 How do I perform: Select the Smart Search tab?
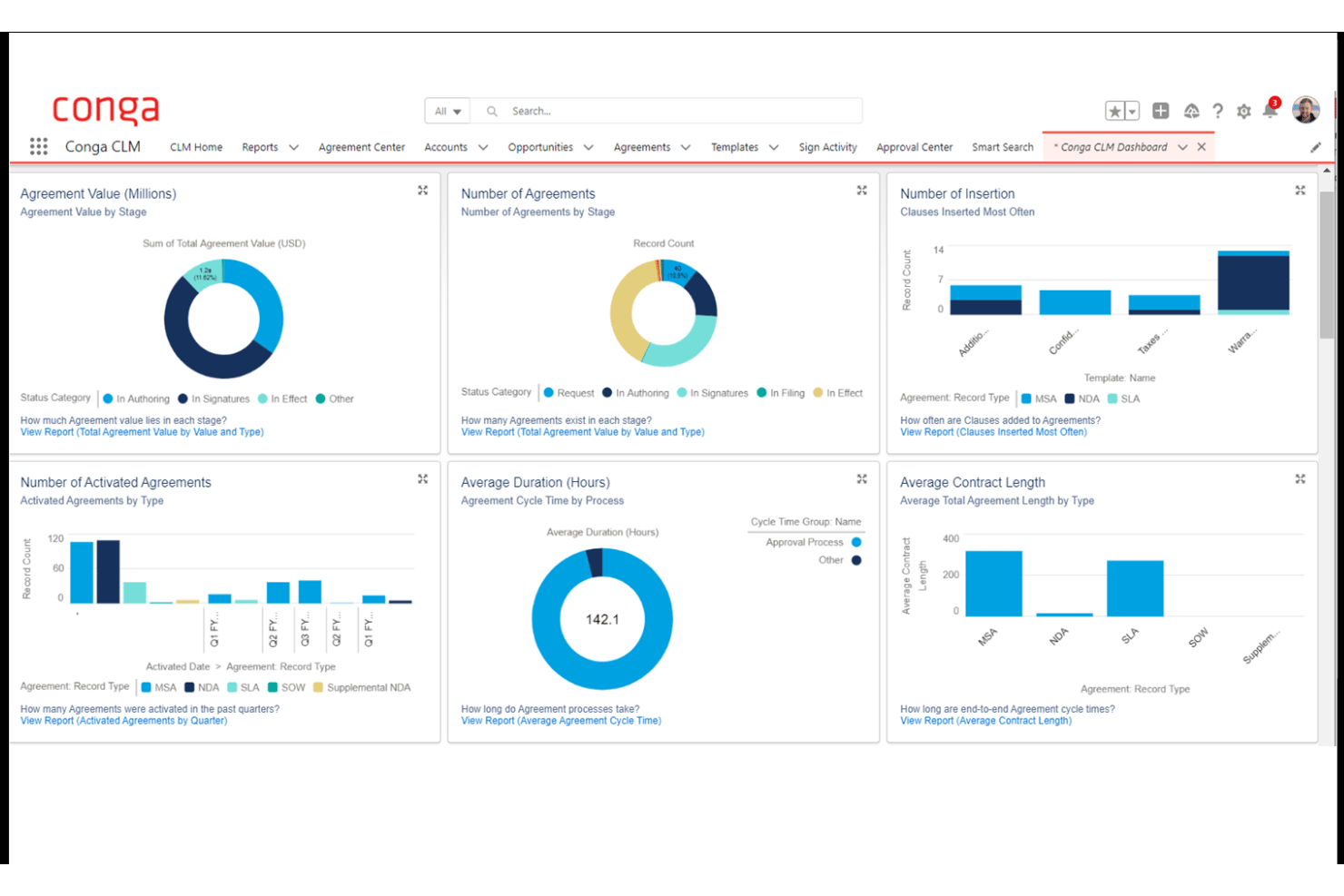[x=1003, y=147]
